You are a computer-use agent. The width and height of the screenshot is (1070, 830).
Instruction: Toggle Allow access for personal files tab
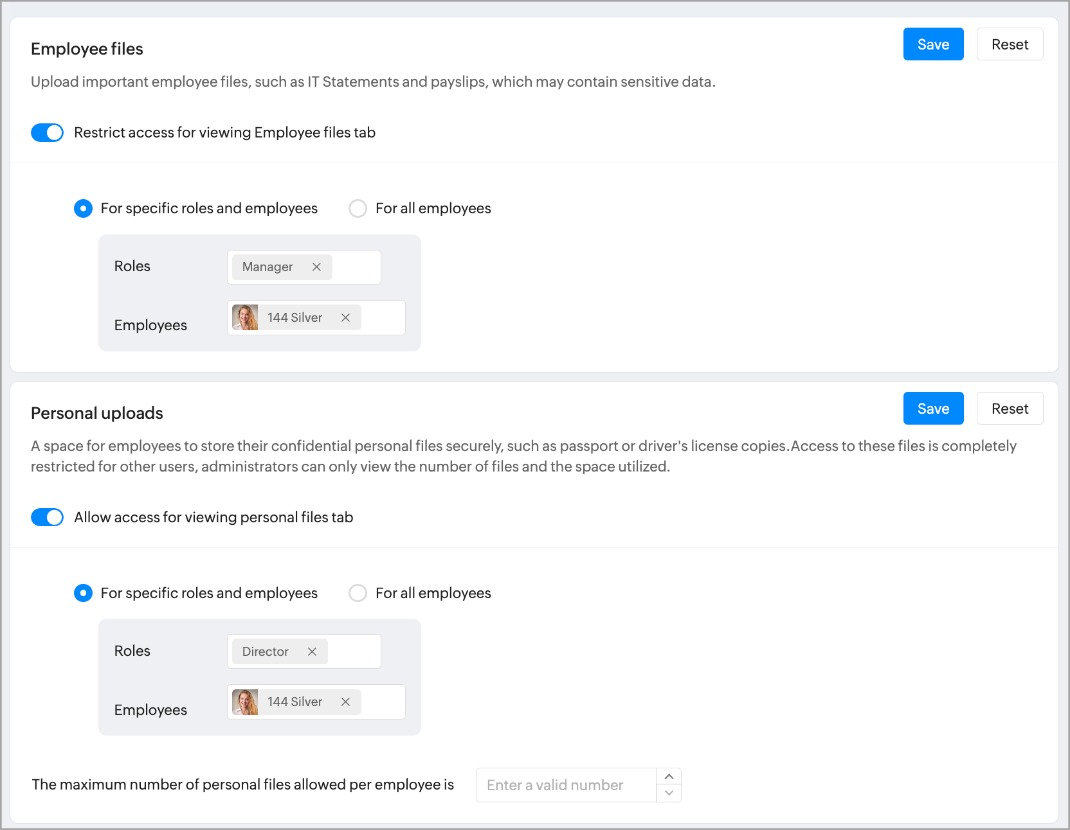point(47,517)
